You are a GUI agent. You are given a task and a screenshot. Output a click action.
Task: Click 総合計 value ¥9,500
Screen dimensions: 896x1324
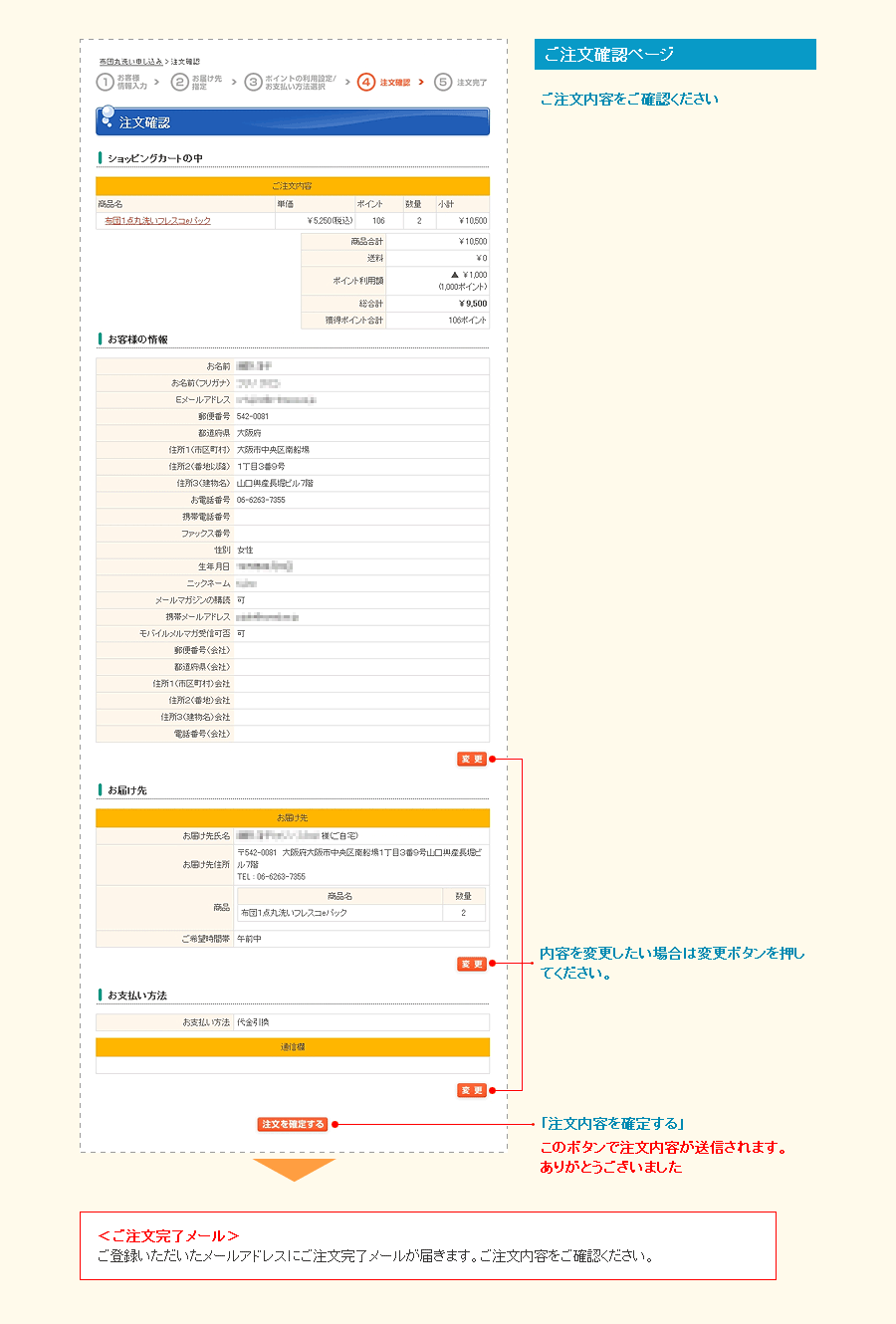click(475, 304)
